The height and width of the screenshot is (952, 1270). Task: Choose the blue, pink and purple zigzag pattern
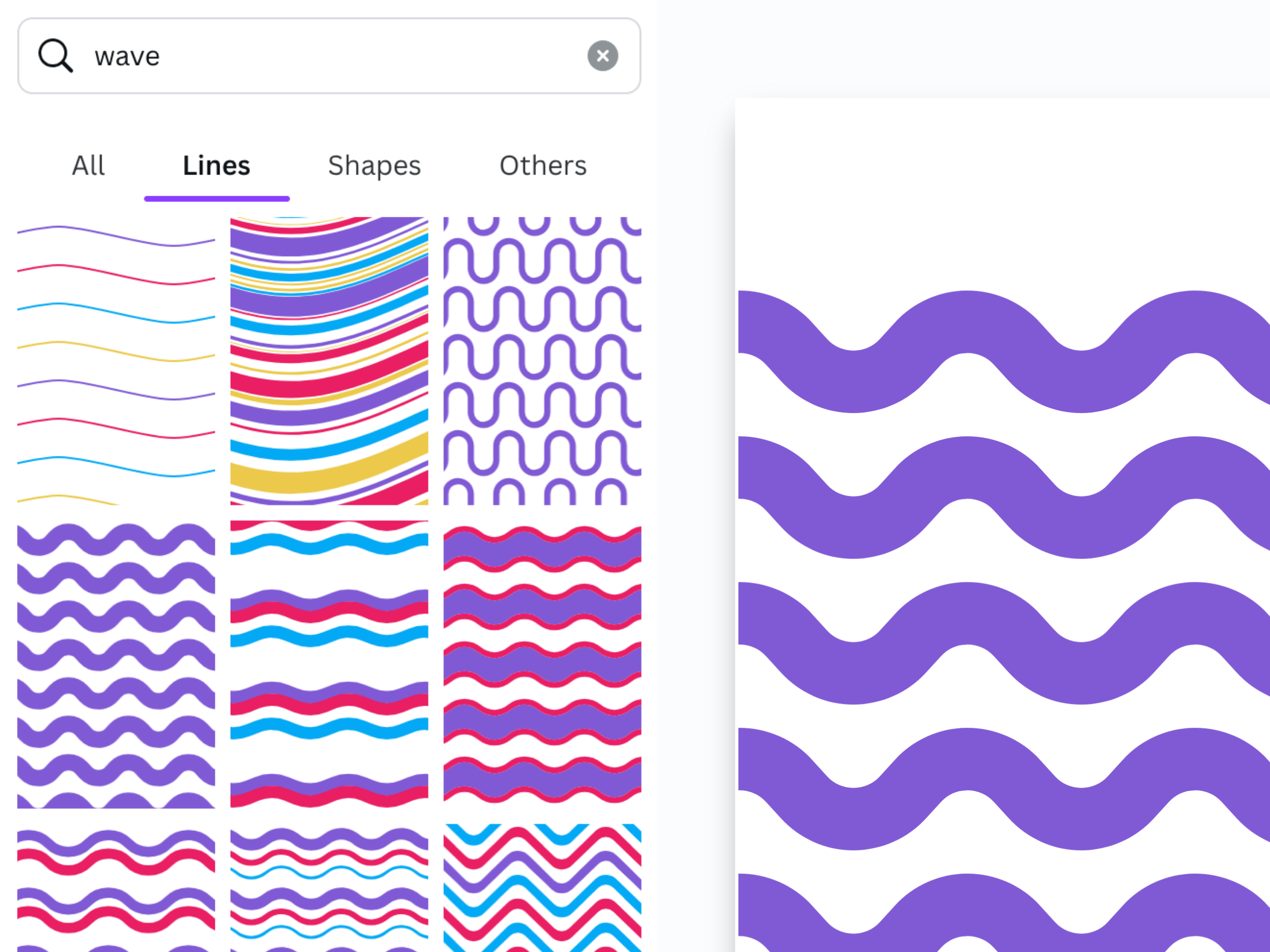click(542, 886)
